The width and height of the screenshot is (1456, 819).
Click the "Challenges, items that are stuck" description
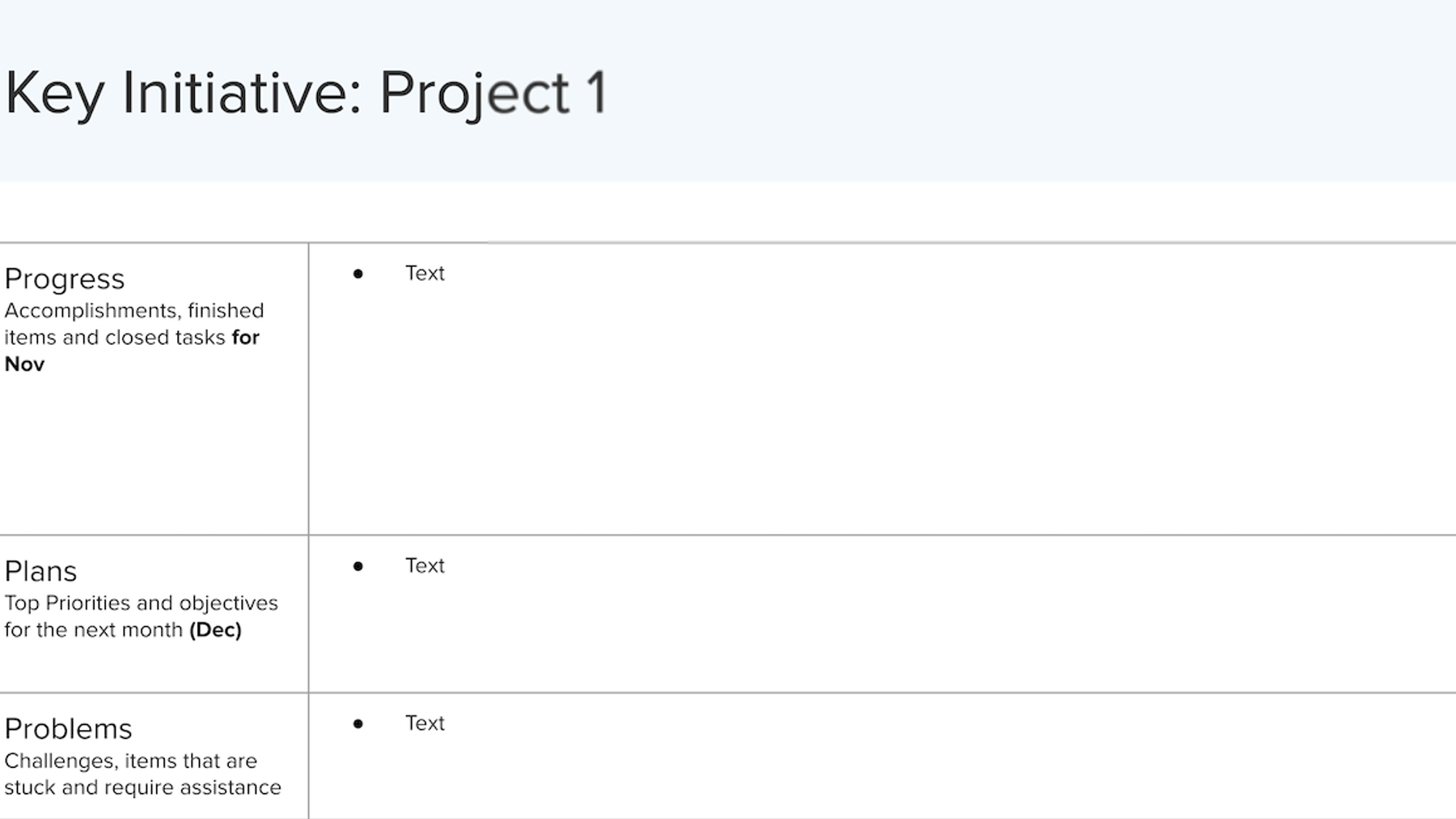[x=142, y=774]
